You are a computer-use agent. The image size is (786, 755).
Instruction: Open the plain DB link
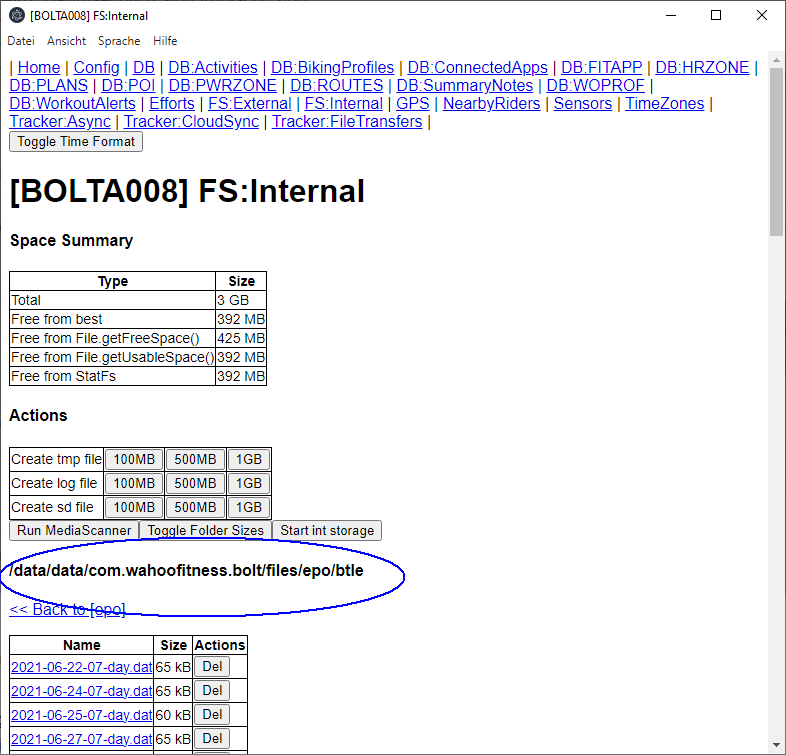point(143,67)
